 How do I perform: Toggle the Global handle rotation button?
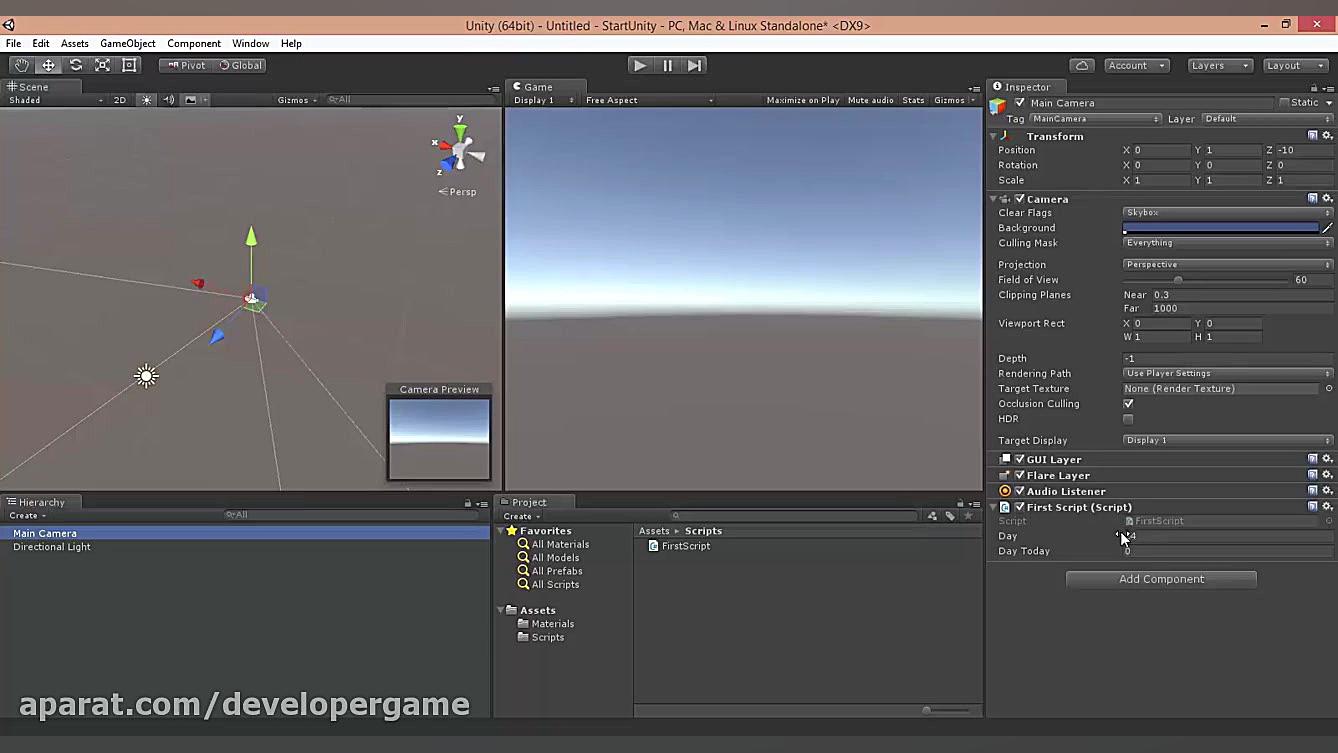point(240,65)
